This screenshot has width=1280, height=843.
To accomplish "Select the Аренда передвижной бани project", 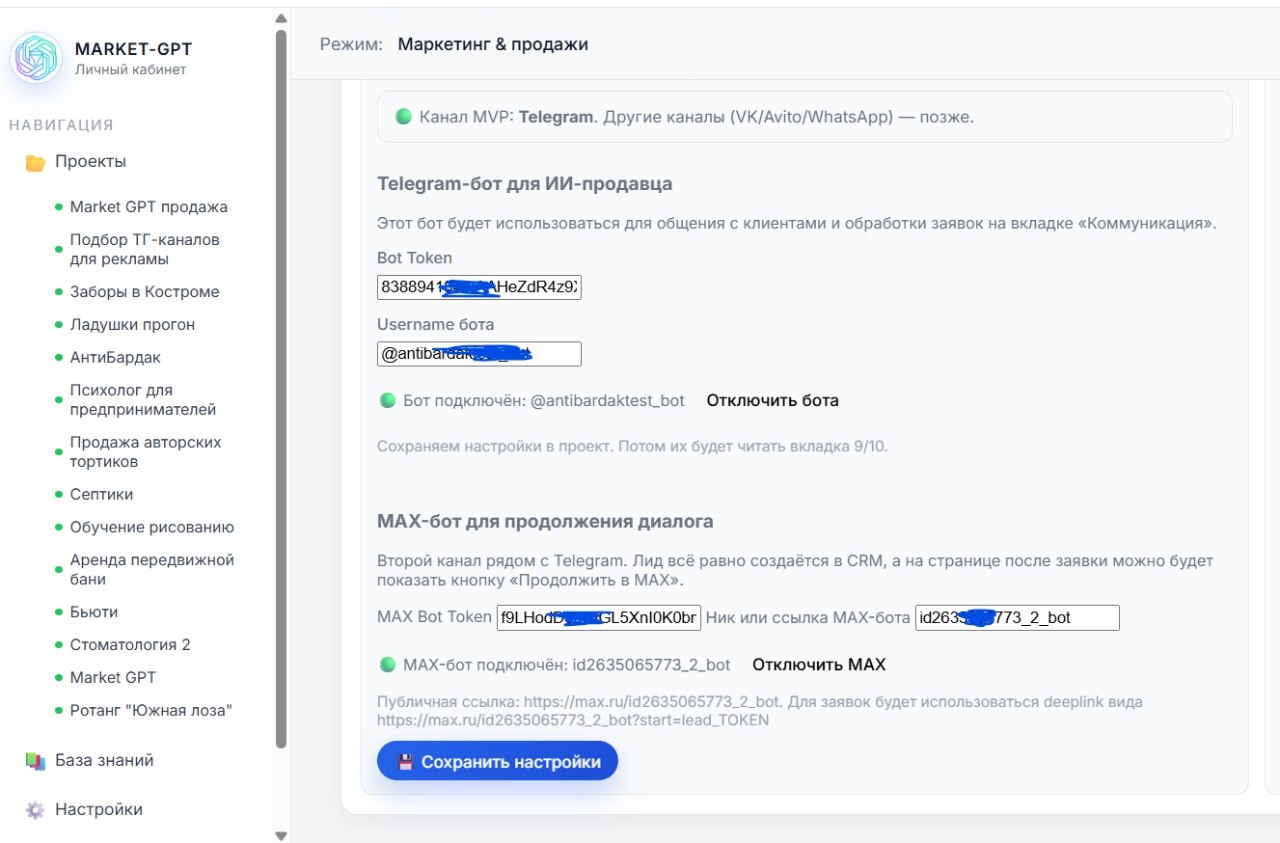I will coord(152,569).
